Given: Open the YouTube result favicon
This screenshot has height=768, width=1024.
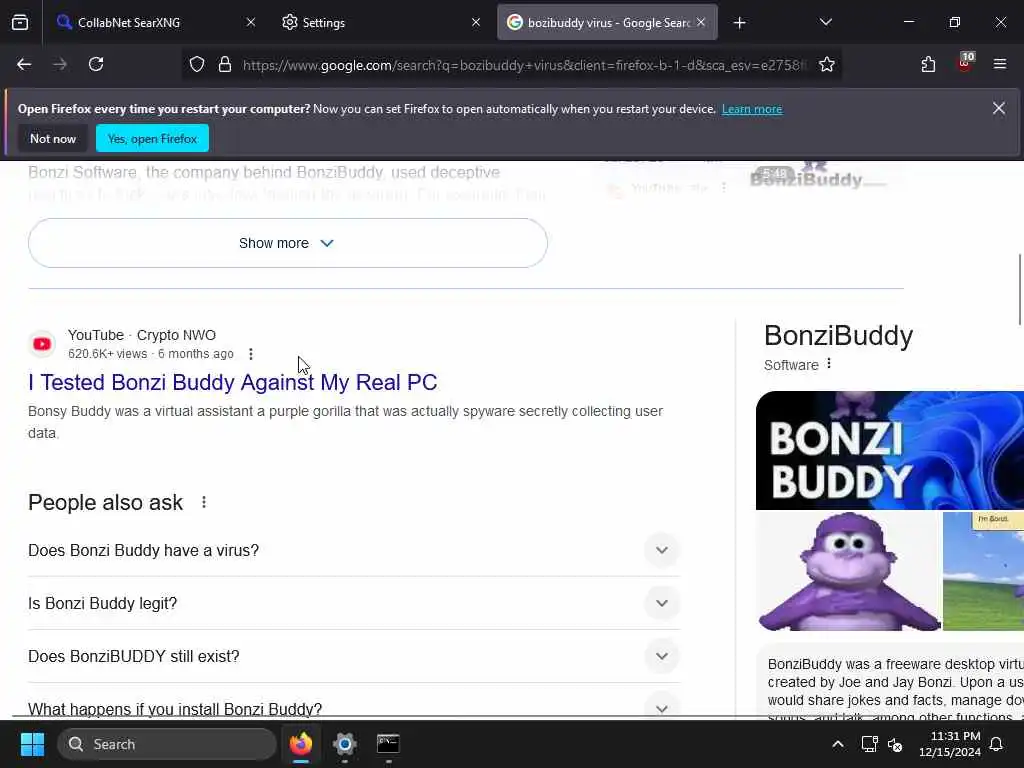Looking at the screenshot, I should click(x=42, y=344).
